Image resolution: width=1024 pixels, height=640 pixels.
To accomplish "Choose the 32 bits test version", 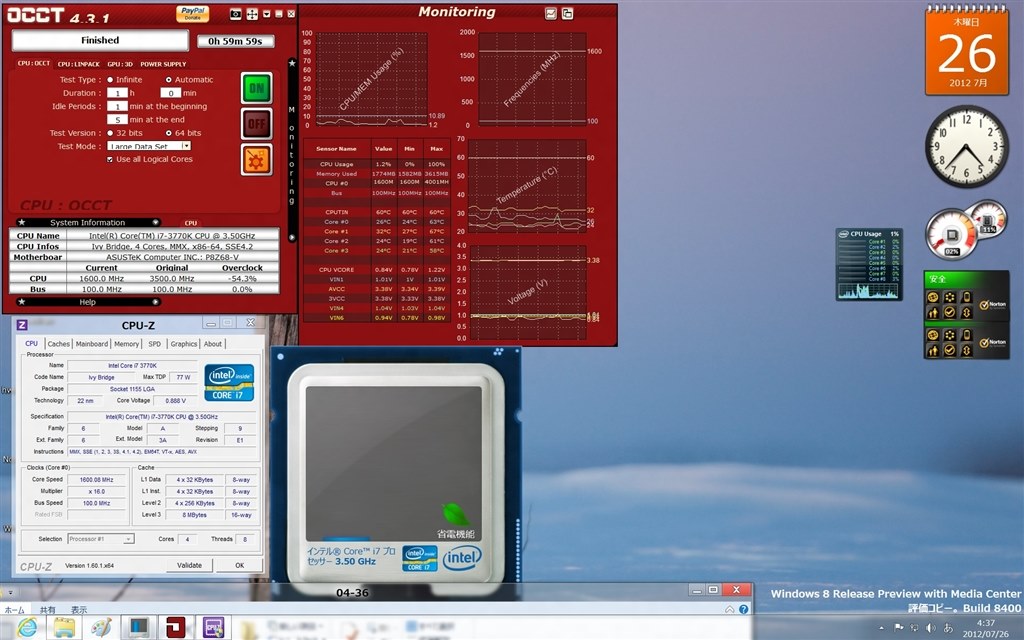I will [110, 133].
